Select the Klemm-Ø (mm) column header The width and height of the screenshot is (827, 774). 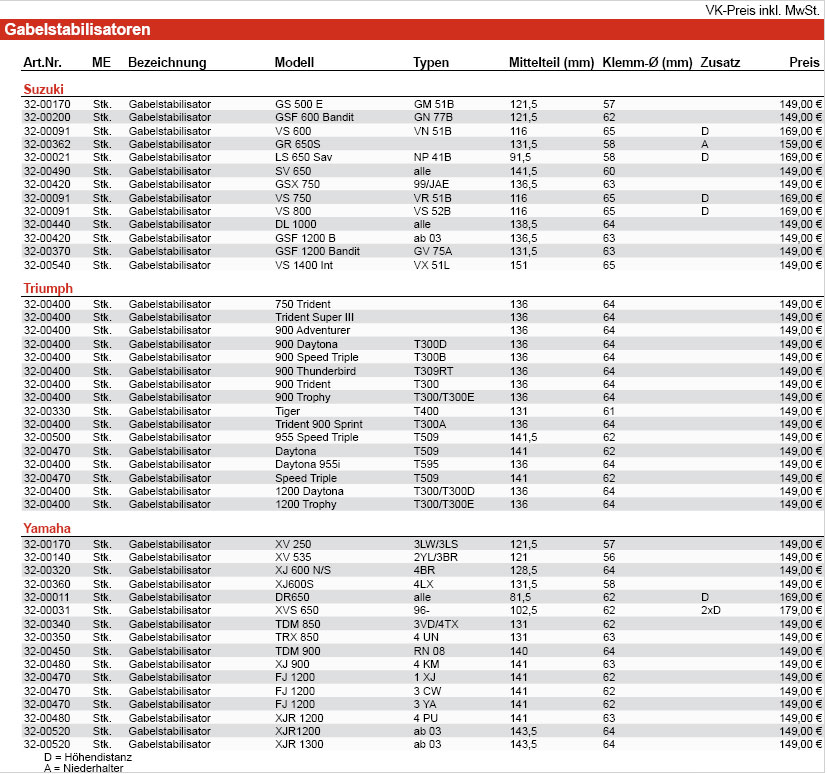[647, 63]
